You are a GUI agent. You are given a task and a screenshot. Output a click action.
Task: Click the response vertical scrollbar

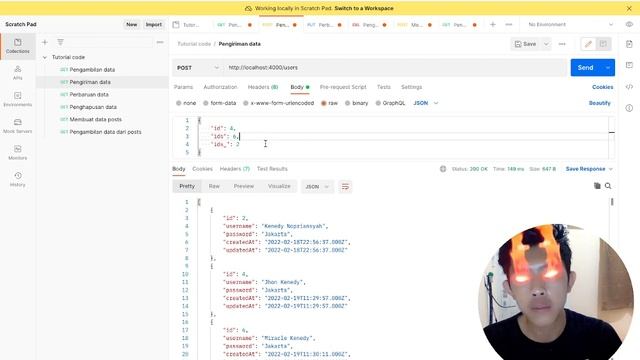[612, 202]
